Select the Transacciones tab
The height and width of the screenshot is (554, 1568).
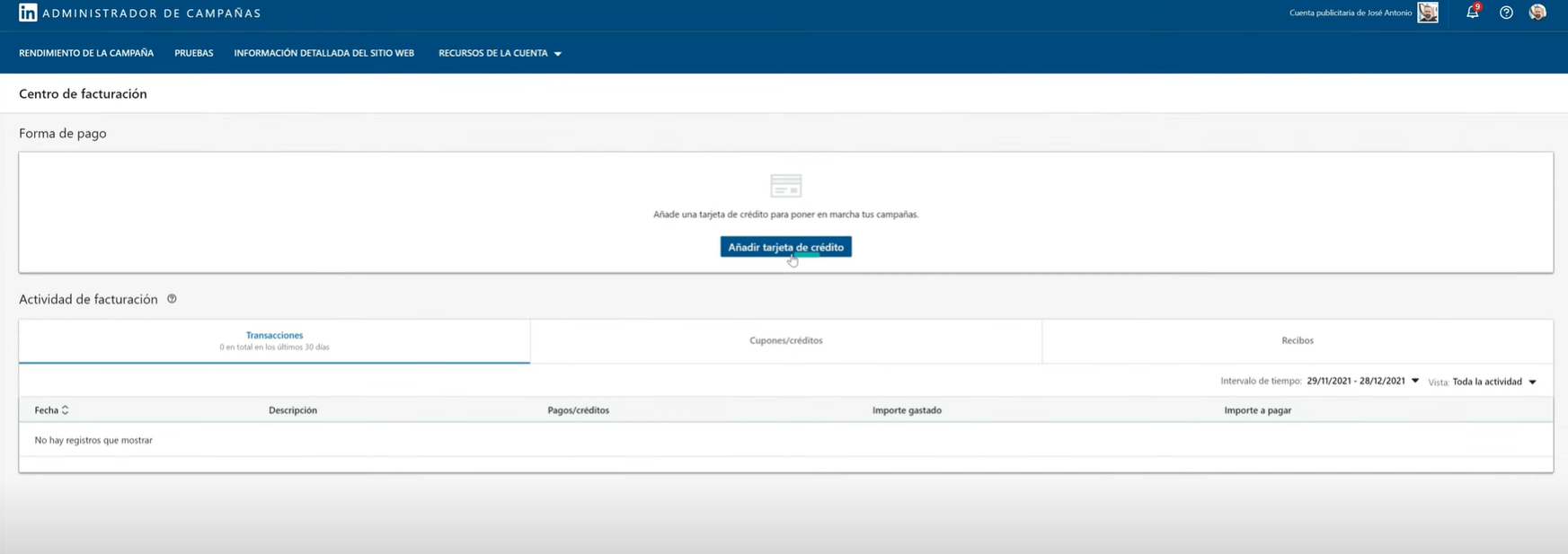[274, 341]
